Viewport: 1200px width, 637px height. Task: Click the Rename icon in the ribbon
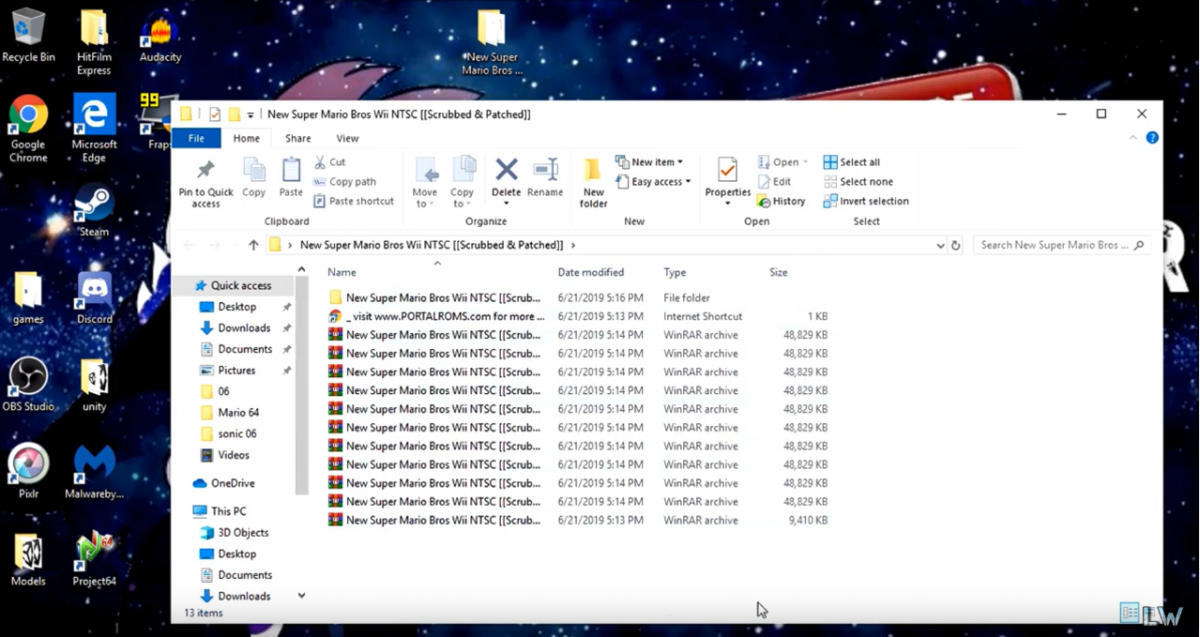(544, 175)
